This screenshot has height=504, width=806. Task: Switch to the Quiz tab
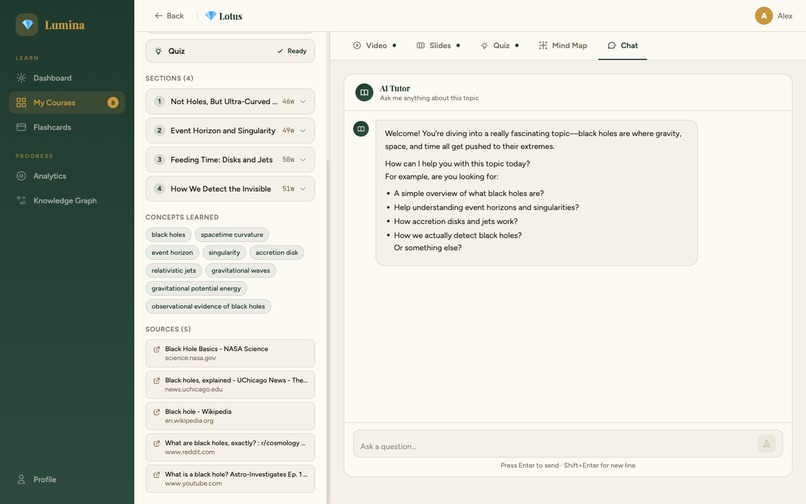click(x=500, y=45)
